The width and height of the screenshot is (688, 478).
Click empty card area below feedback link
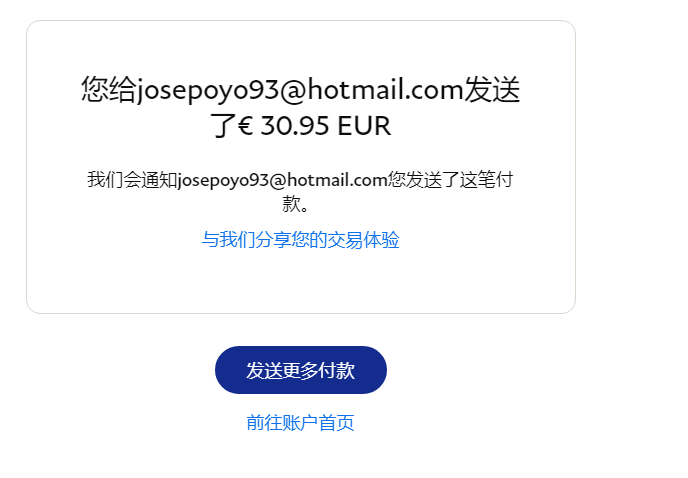[301, 283]
